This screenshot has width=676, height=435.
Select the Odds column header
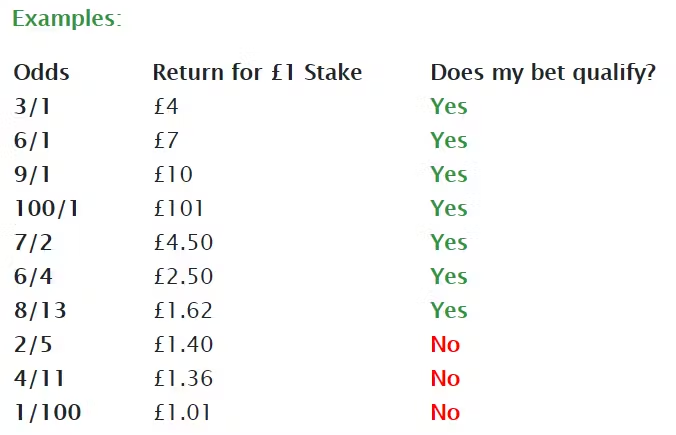41,72
